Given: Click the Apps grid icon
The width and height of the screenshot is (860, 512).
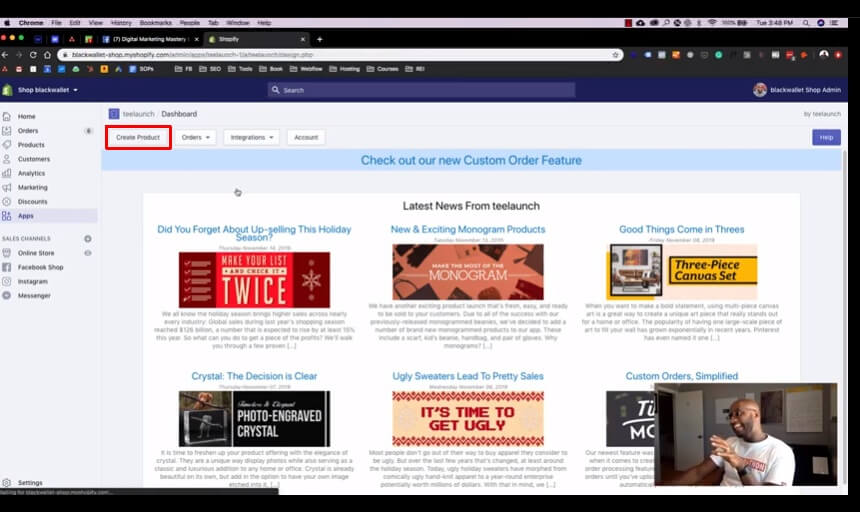Looking at the screenshot, I should (x=7, y=216).
